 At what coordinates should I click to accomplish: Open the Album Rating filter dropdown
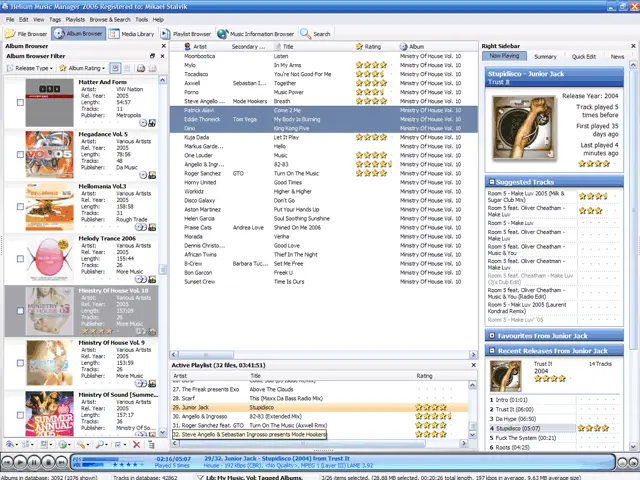click(x=82, y=68)
